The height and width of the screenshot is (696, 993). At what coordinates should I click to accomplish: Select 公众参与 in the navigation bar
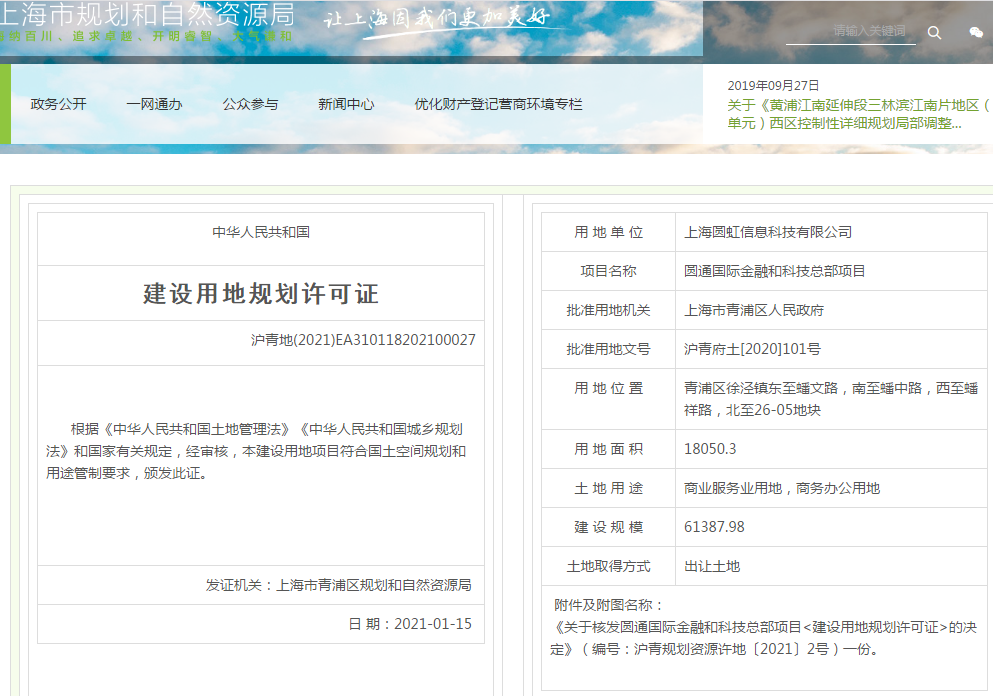tap(250, 104)
